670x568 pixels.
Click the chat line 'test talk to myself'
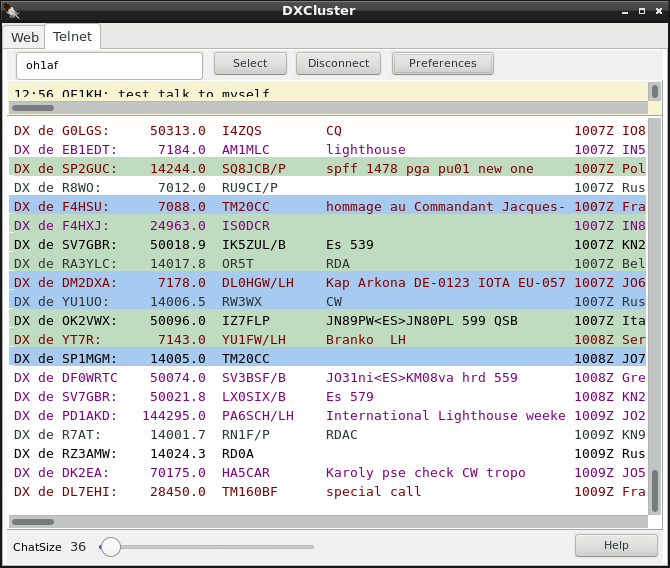[x=194, y=94]
